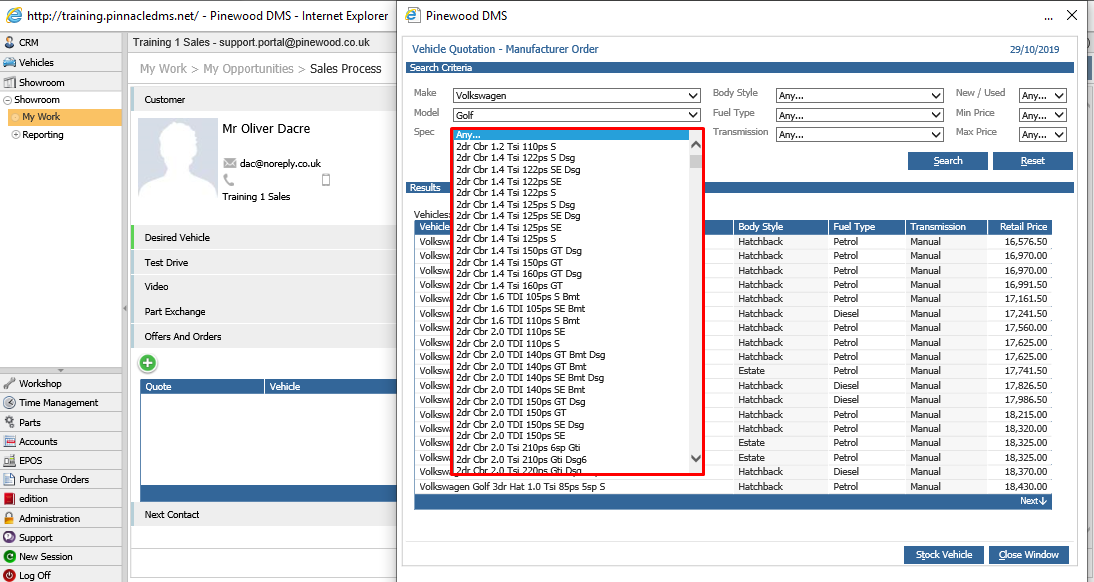Click the spec list scrollbar thumb
The height and width of the screenshot is (582, 1094).
point(696,161)
